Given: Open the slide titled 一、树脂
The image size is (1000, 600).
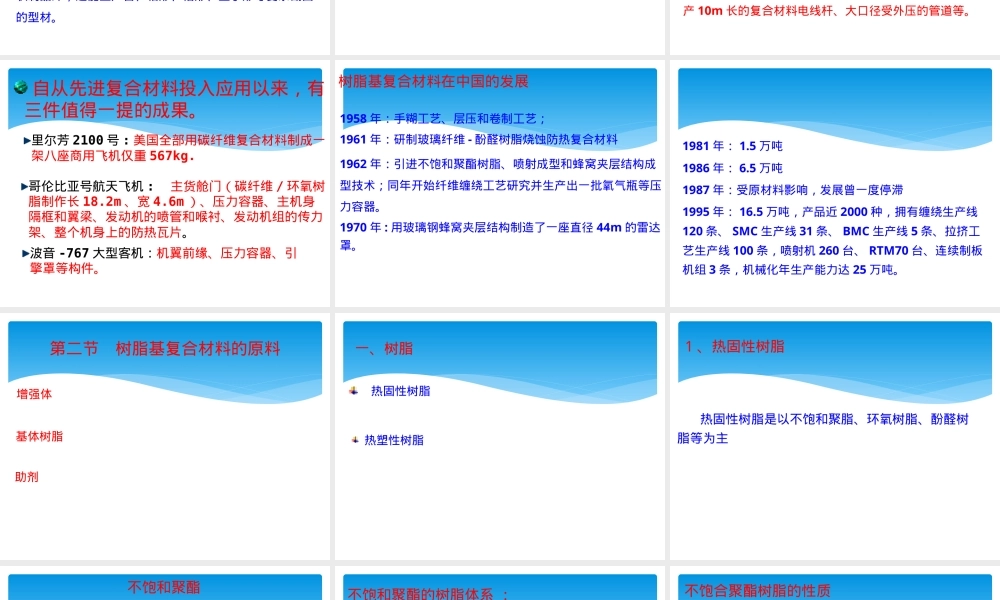Looking at the screenshot, I should pos(500,436).
